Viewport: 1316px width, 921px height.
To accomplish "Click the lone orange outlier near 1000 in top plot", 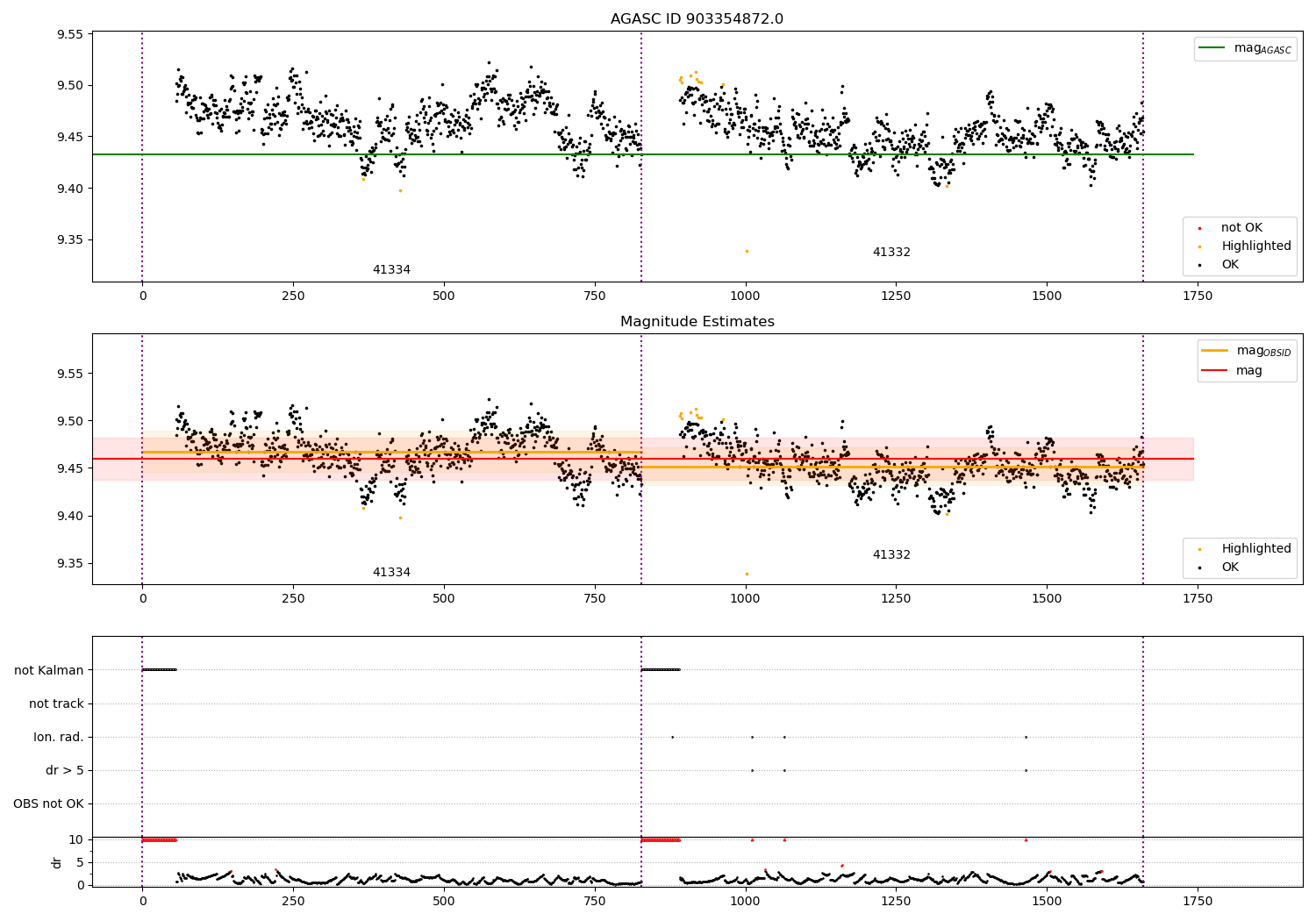I will click(747, 251).
